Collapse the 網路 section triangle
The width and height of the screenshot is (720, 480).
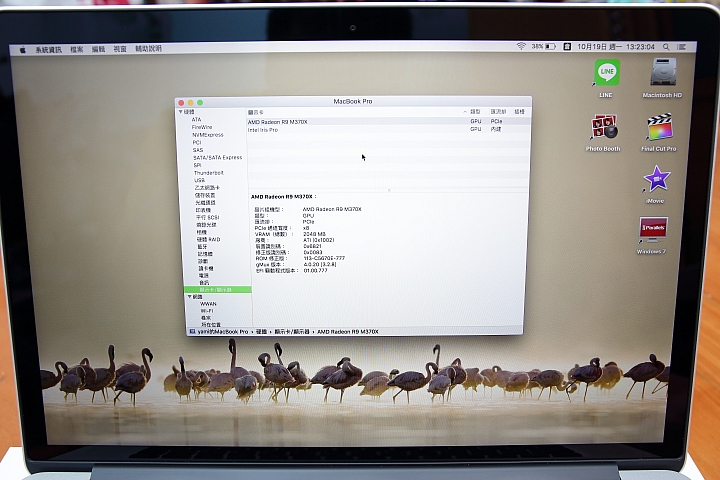190,297
